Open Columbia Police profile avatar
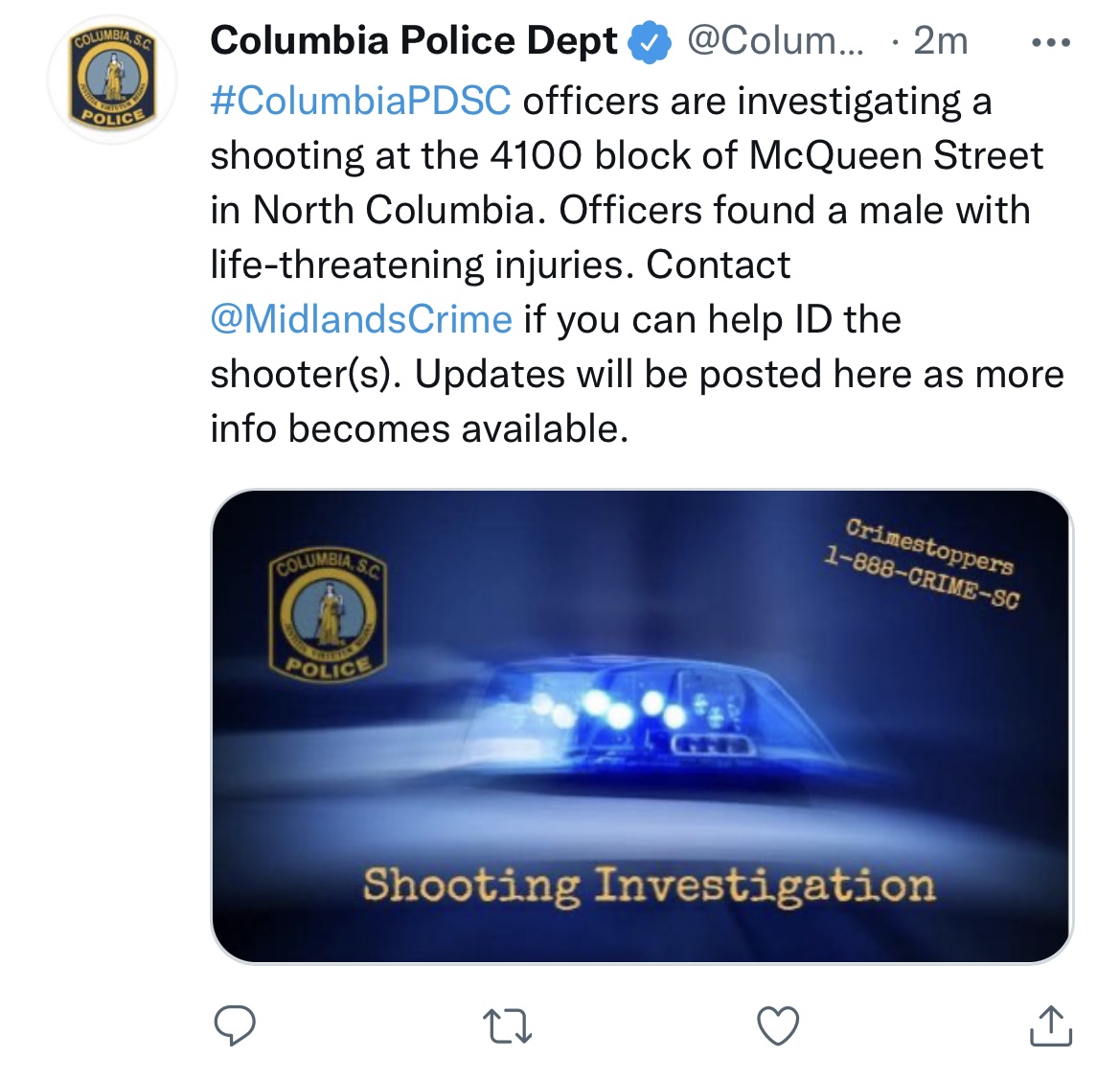1120x1082 pixels. 112,80
